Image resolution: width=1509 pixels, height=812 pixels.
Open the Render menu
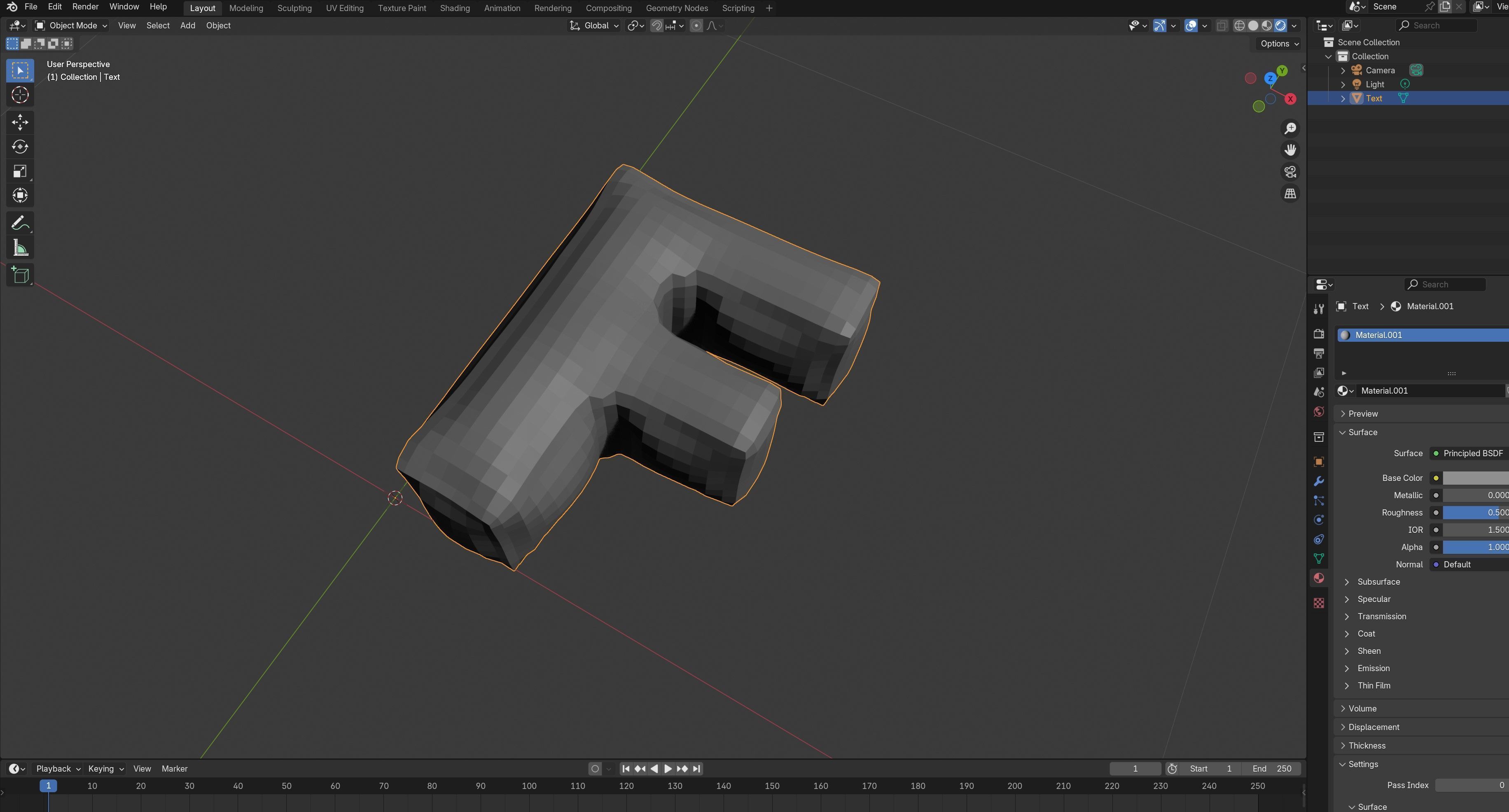[85, 7]
